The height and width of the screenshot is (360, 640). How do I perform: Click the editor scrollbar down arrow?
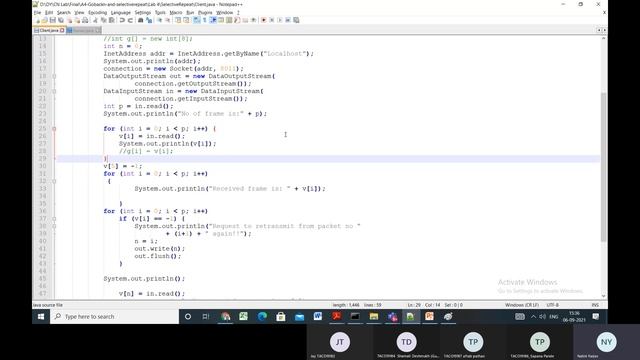click(603, 296)
